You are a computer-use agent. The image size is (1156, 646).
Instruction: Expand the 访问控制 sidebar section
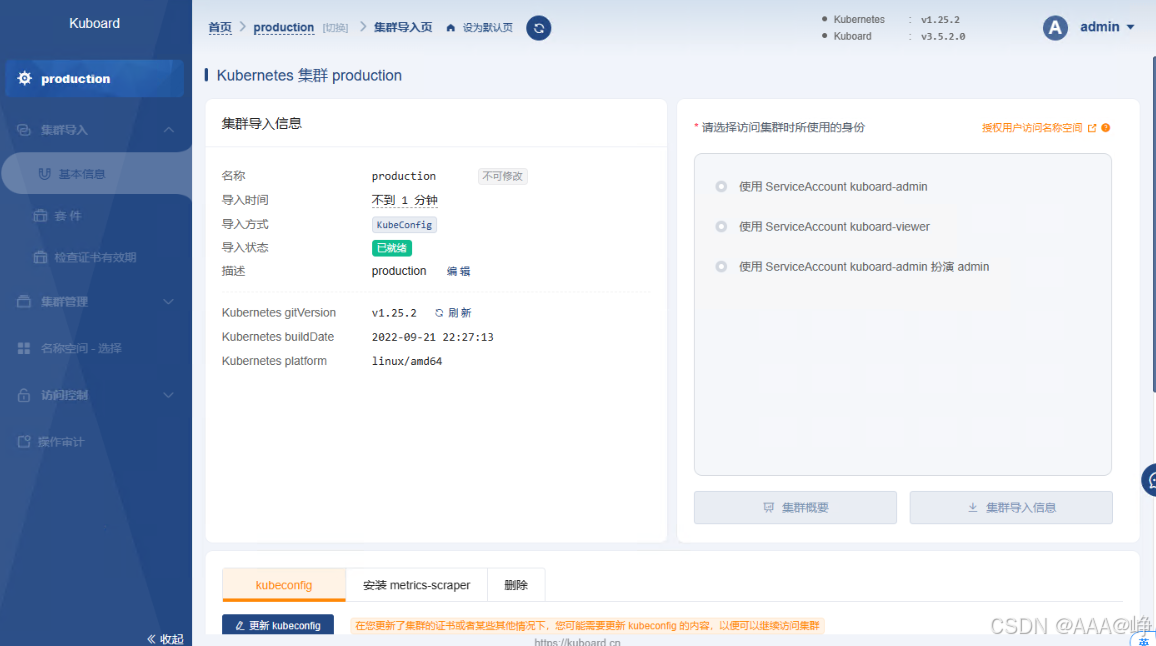click(x=169, y=395)
